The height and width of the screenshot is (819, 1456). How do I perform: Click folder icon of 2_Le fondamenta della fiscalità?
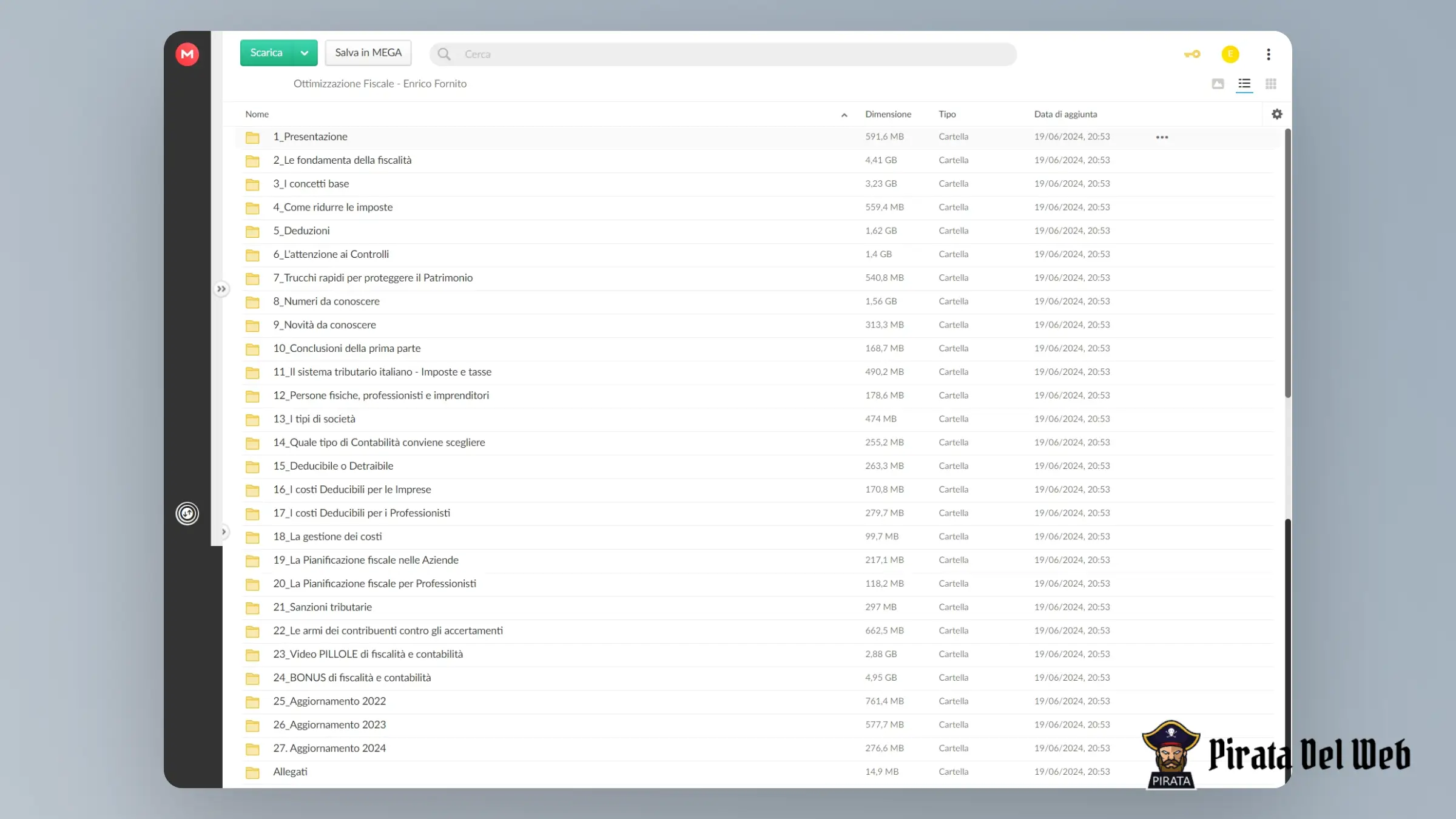tap(252, 161)
